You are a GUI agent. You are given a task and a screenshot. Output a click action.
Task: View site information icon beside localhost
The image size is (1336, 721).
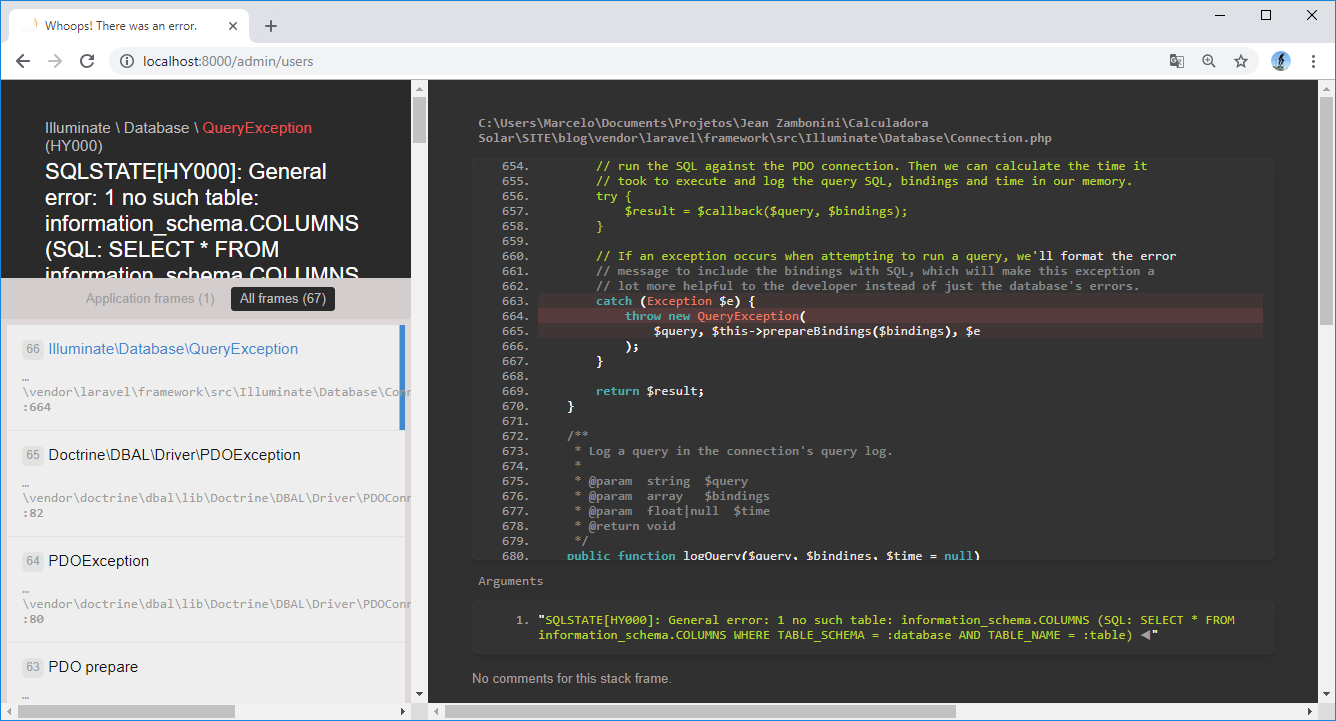(x=126, y=61)
